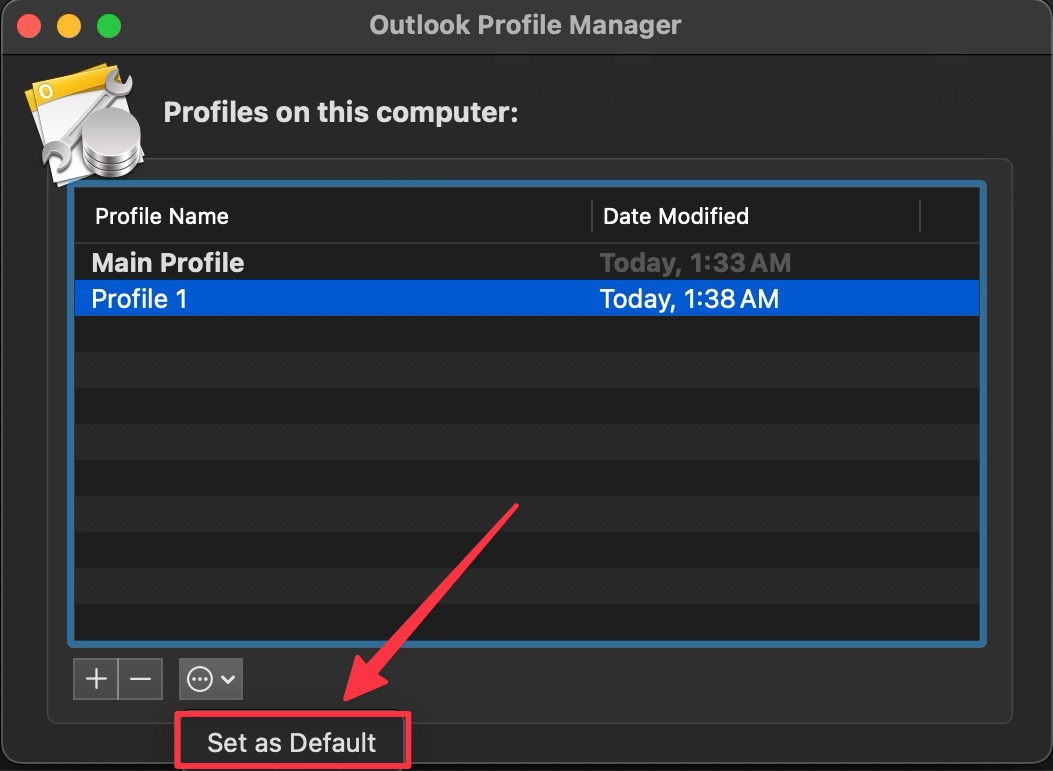Click the Today, 1:38 AM date cell

point(689,298)
